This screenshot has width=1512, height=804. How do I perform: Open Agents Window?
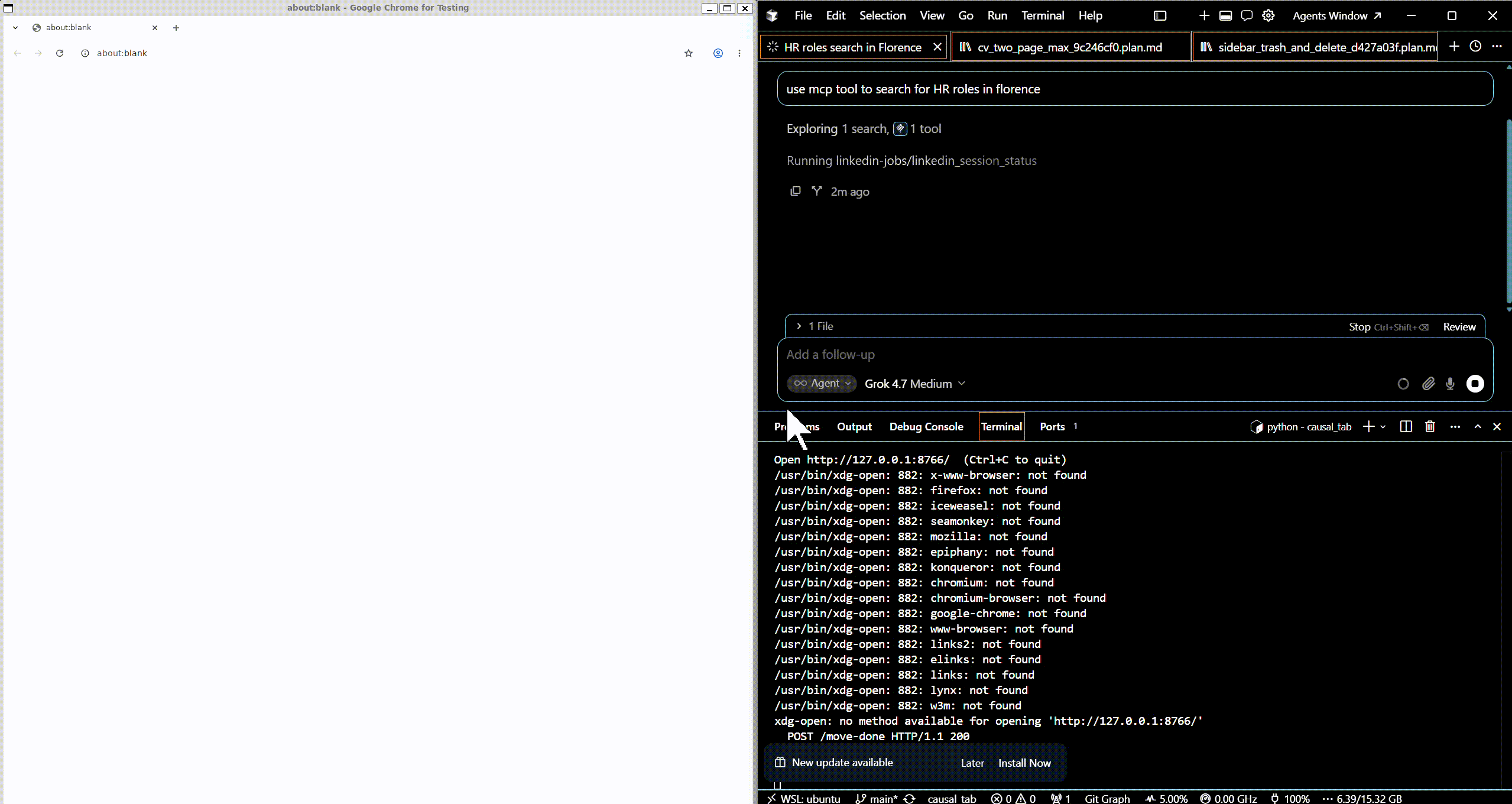coord(1337,16)
